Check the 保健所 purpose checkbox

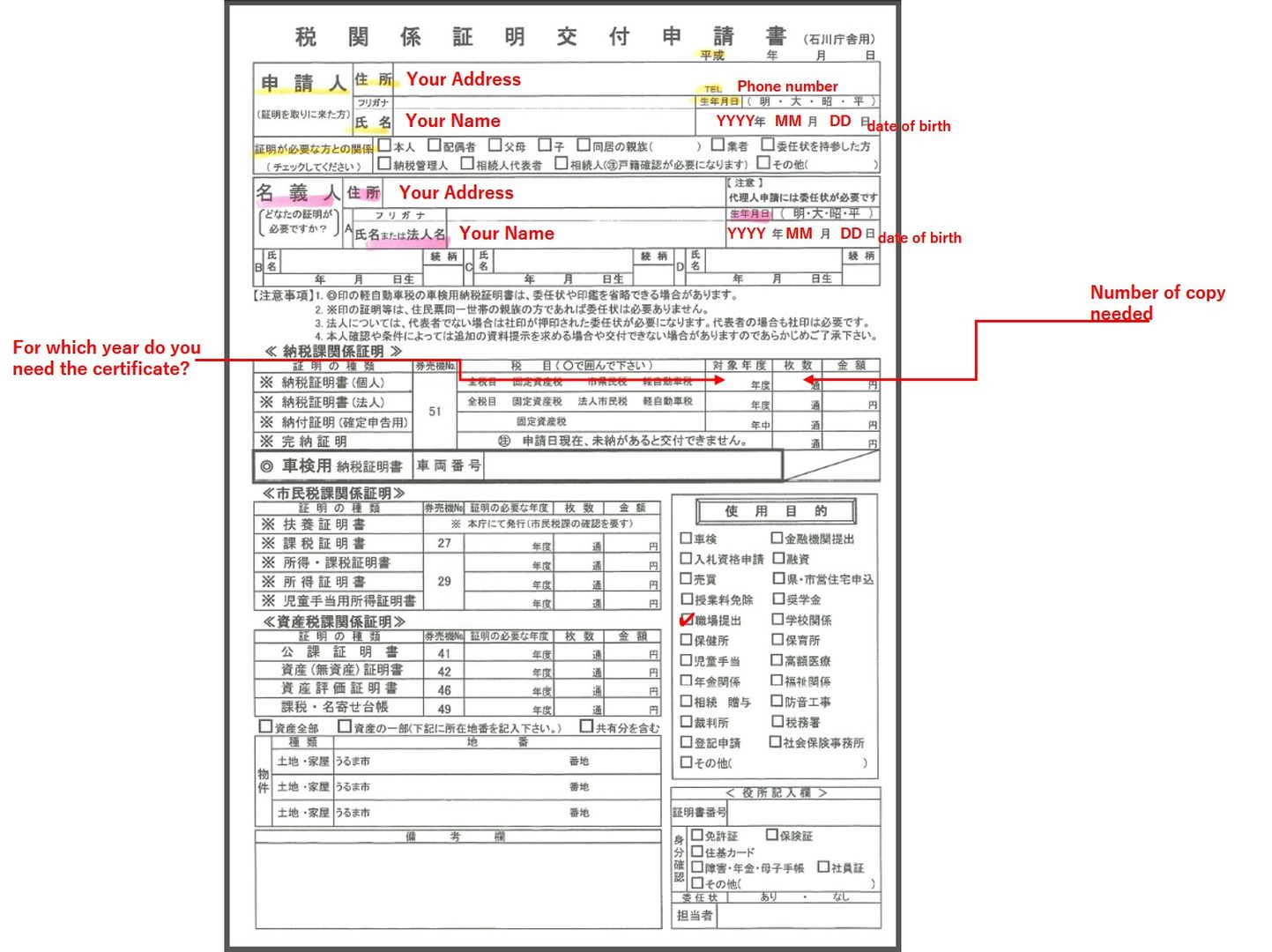click(686, 640)
